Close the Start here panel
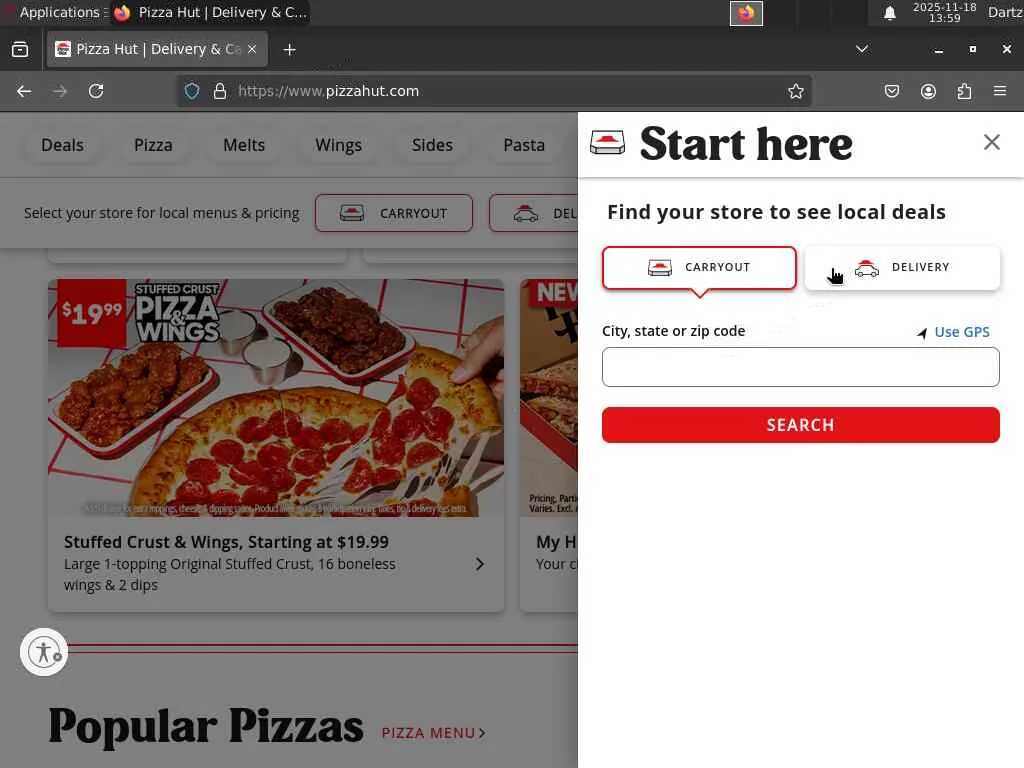 (991, 142)
